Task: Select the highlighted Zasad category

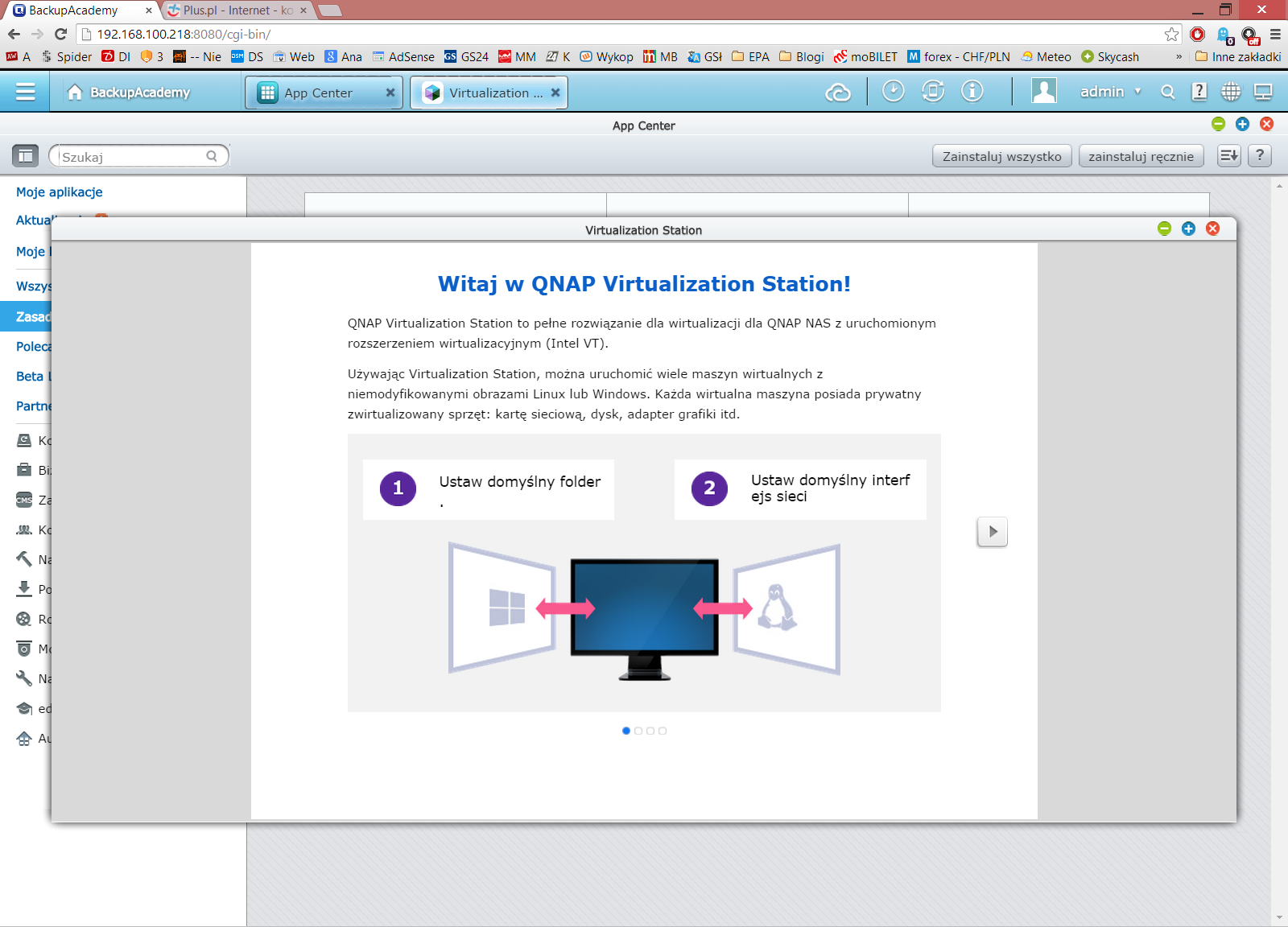Action: pyautogui.click(x=26, y=316)
